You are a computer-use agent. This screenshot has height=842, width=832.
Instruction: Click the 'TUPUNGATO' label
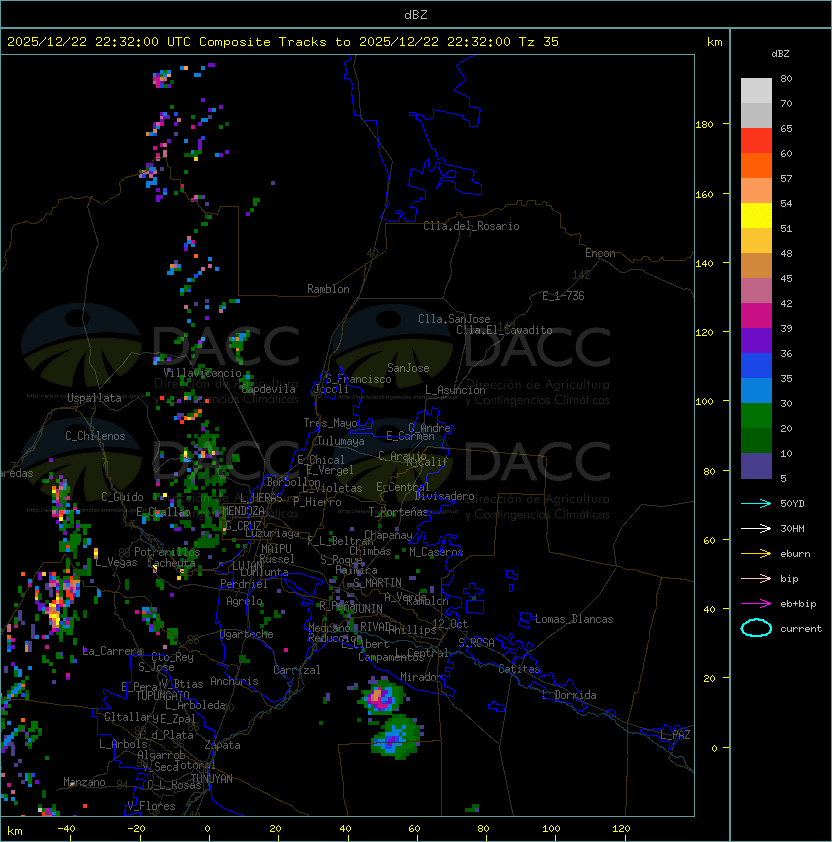pos(162,696)
